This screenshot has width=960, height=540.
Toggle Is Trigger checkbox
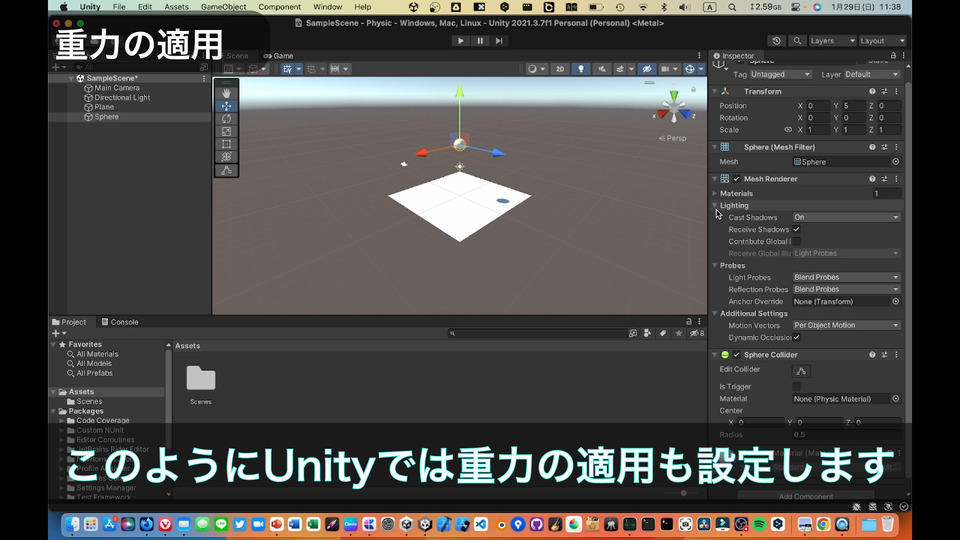[797, 387]
